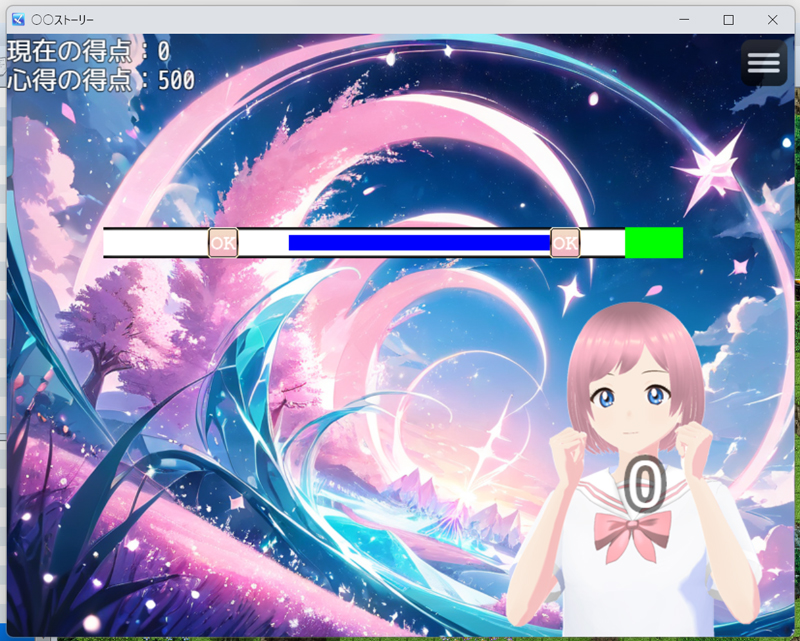Image resolution: width=800 pixels, height=641 pixels.
Task: Click the blue gauge fill in the bar
Action: (418, 242)
